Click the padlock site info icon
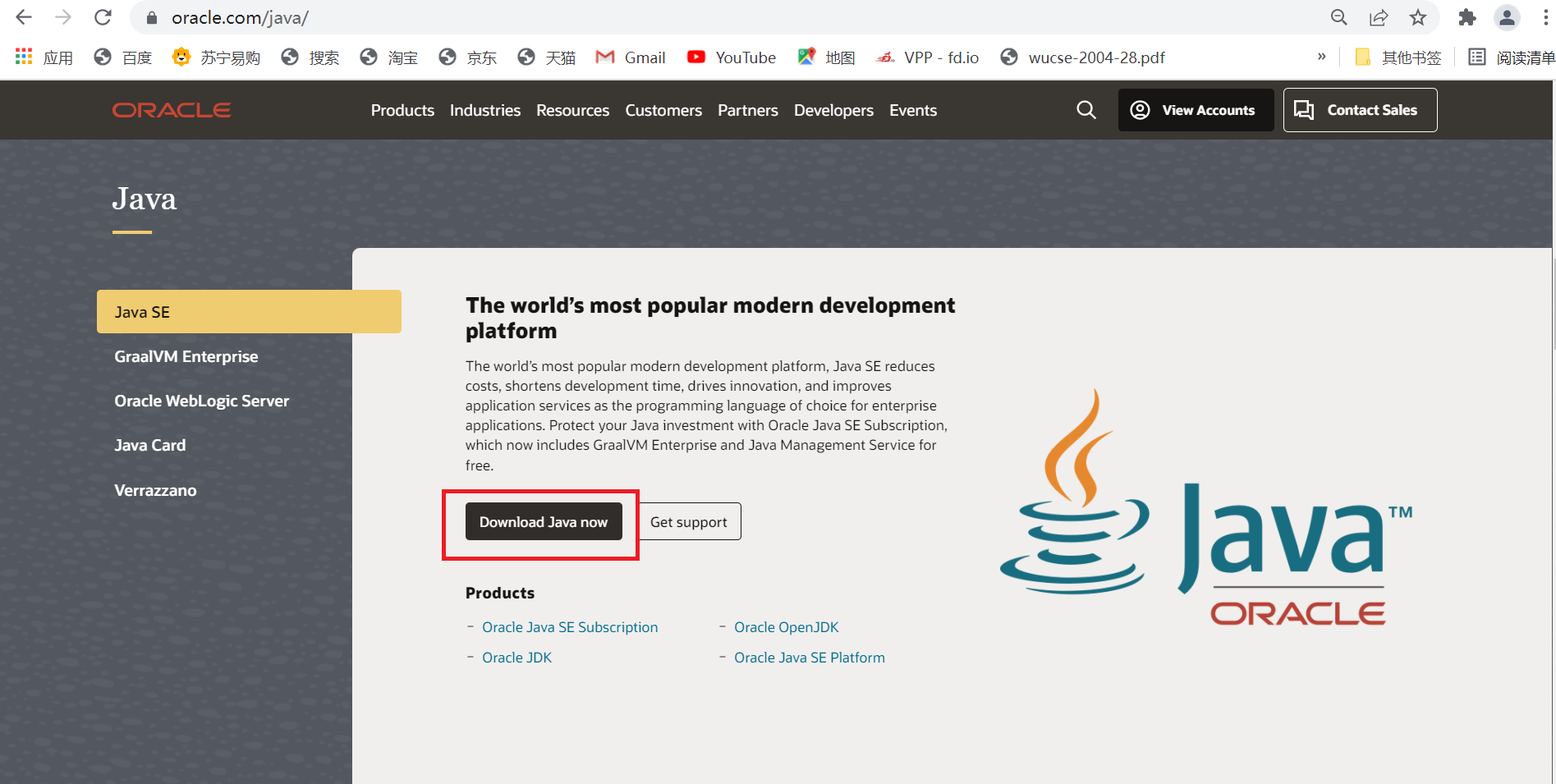 pyautogui.click(x=151, y=17)
